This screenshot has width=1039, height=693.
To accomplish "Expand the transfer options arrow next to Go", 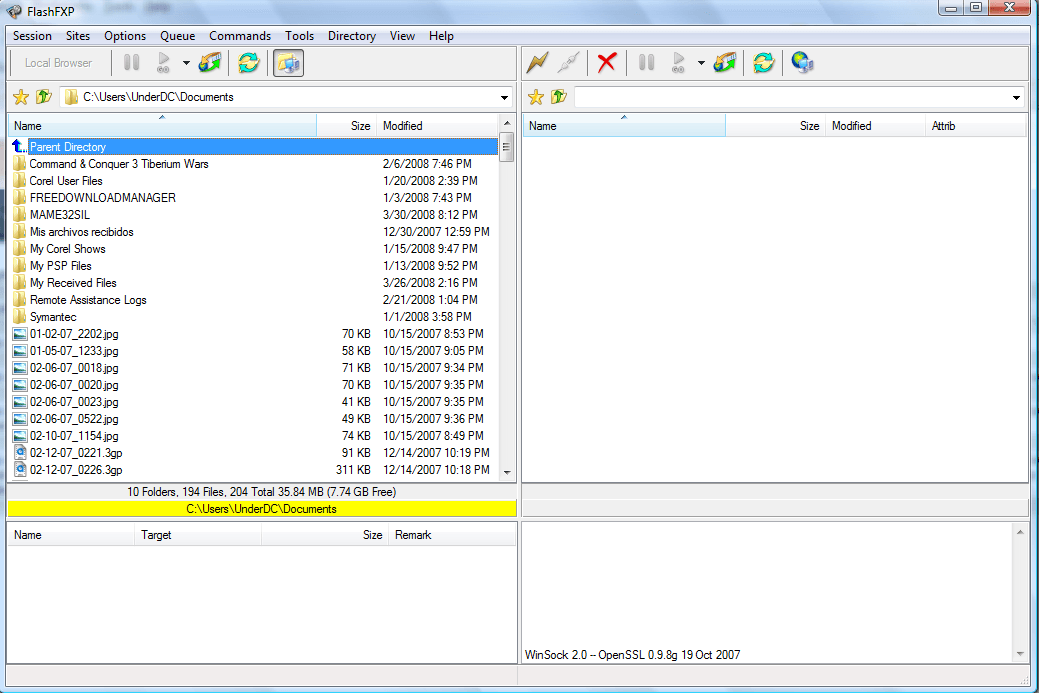I will [x=186, y=61].
